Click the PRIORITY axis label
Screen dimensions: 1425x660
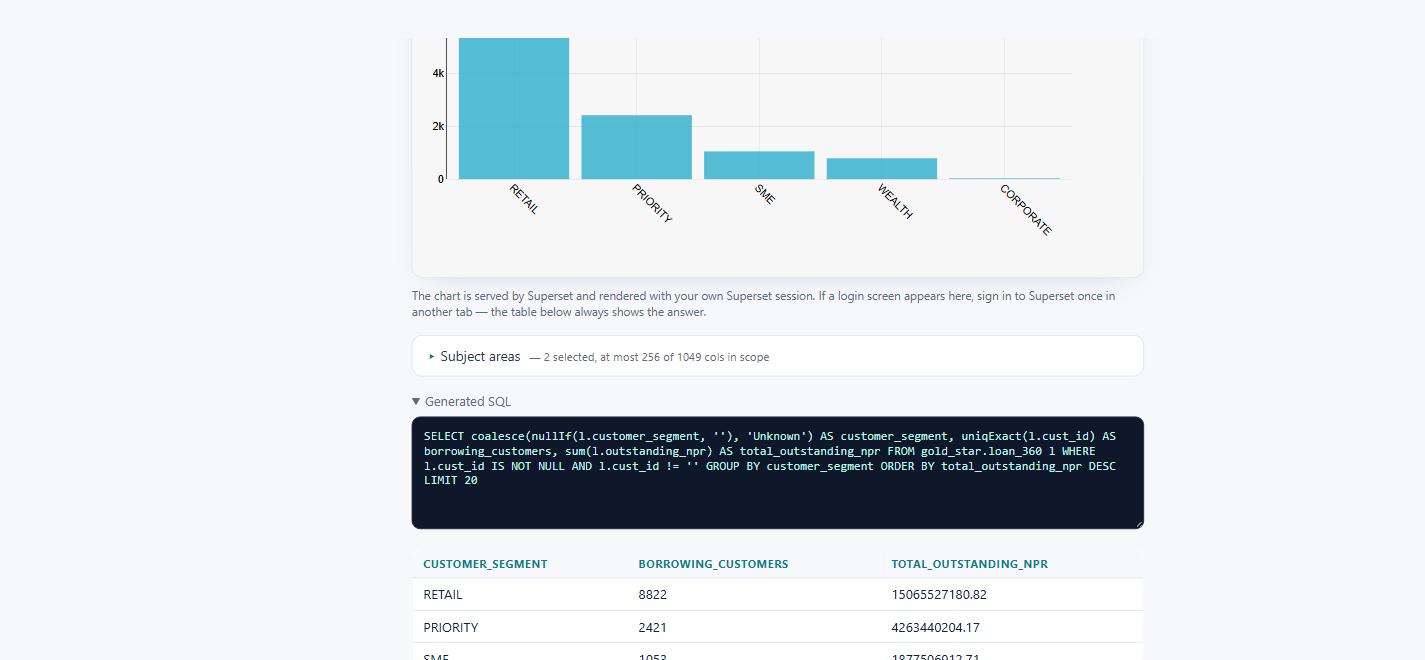coord(652,204)
